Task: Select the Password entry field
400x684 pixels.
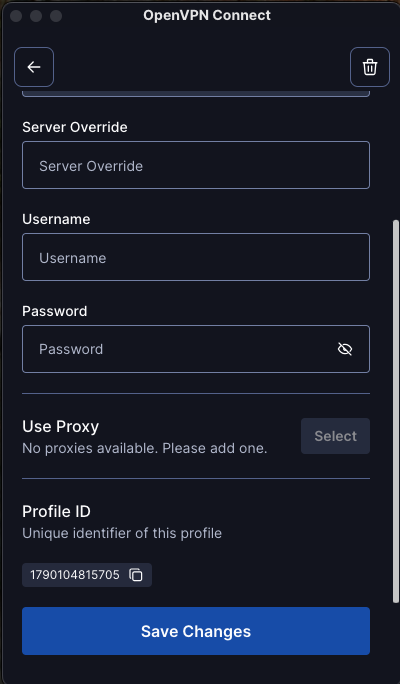Action: 196,349
